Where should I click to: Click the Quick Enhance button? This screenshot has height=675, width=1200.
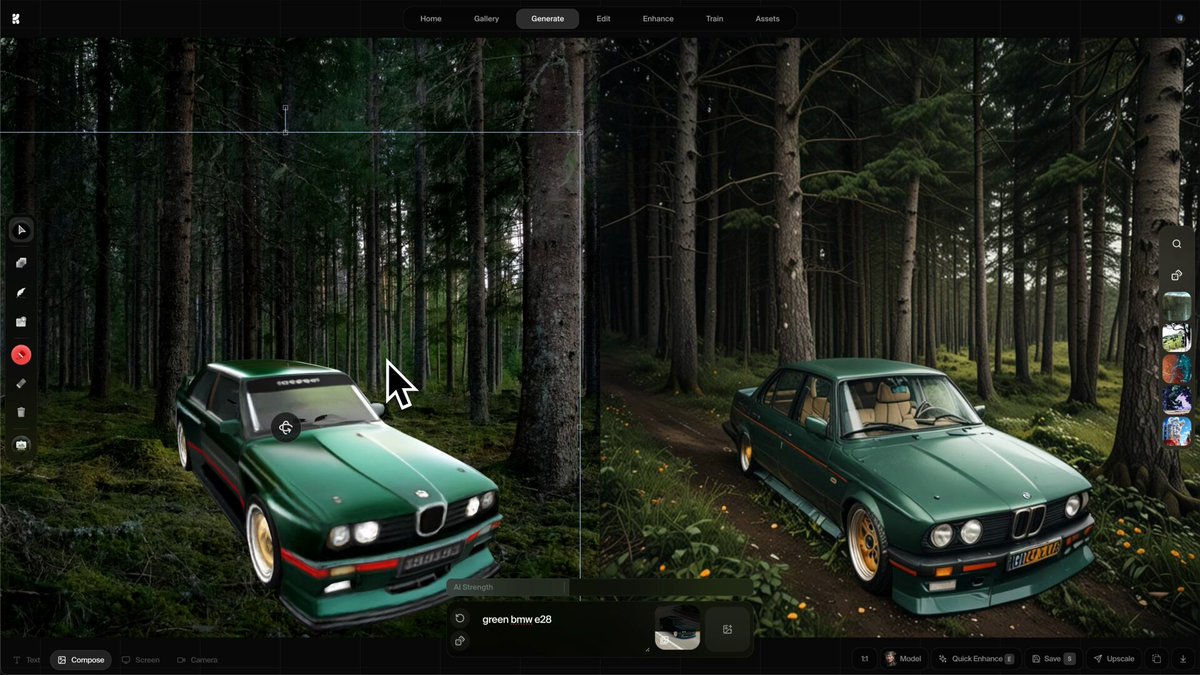click(x=976, y=659)
